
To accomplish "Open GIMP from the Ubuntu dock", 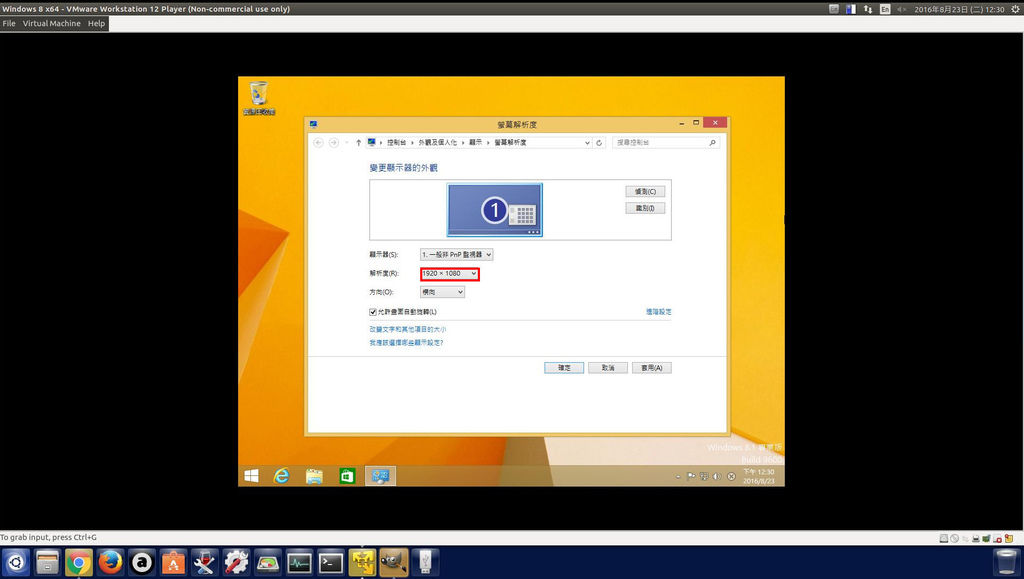I will 392,562.
